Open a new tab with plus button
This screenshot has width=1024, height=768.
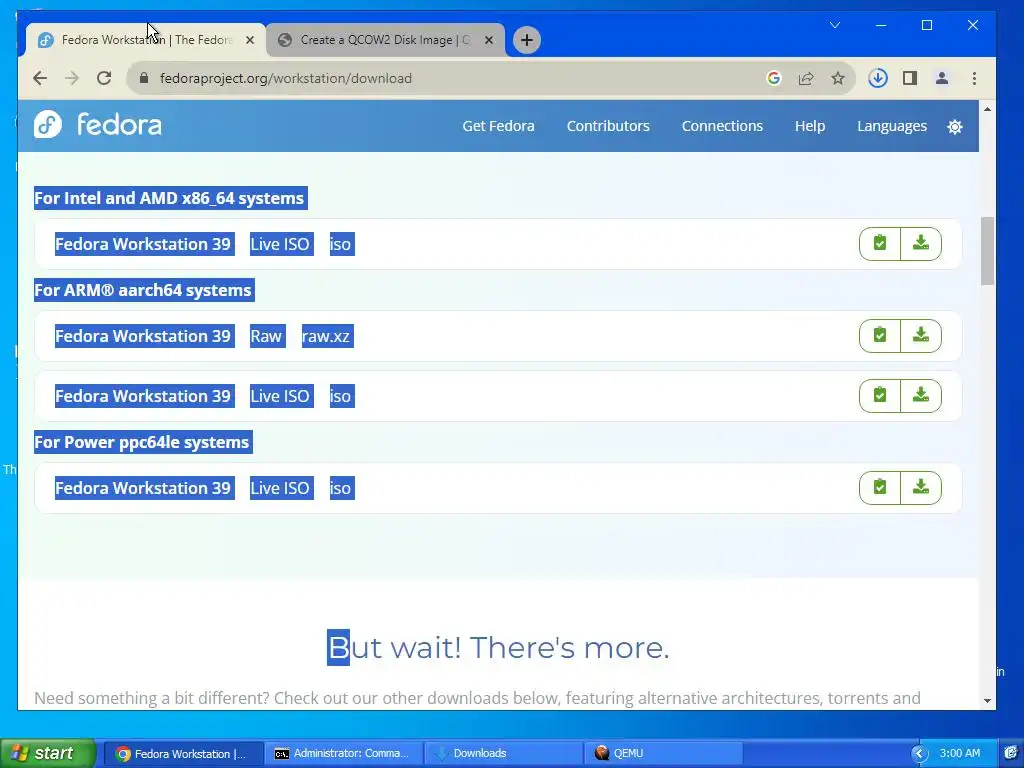point(526,40)
